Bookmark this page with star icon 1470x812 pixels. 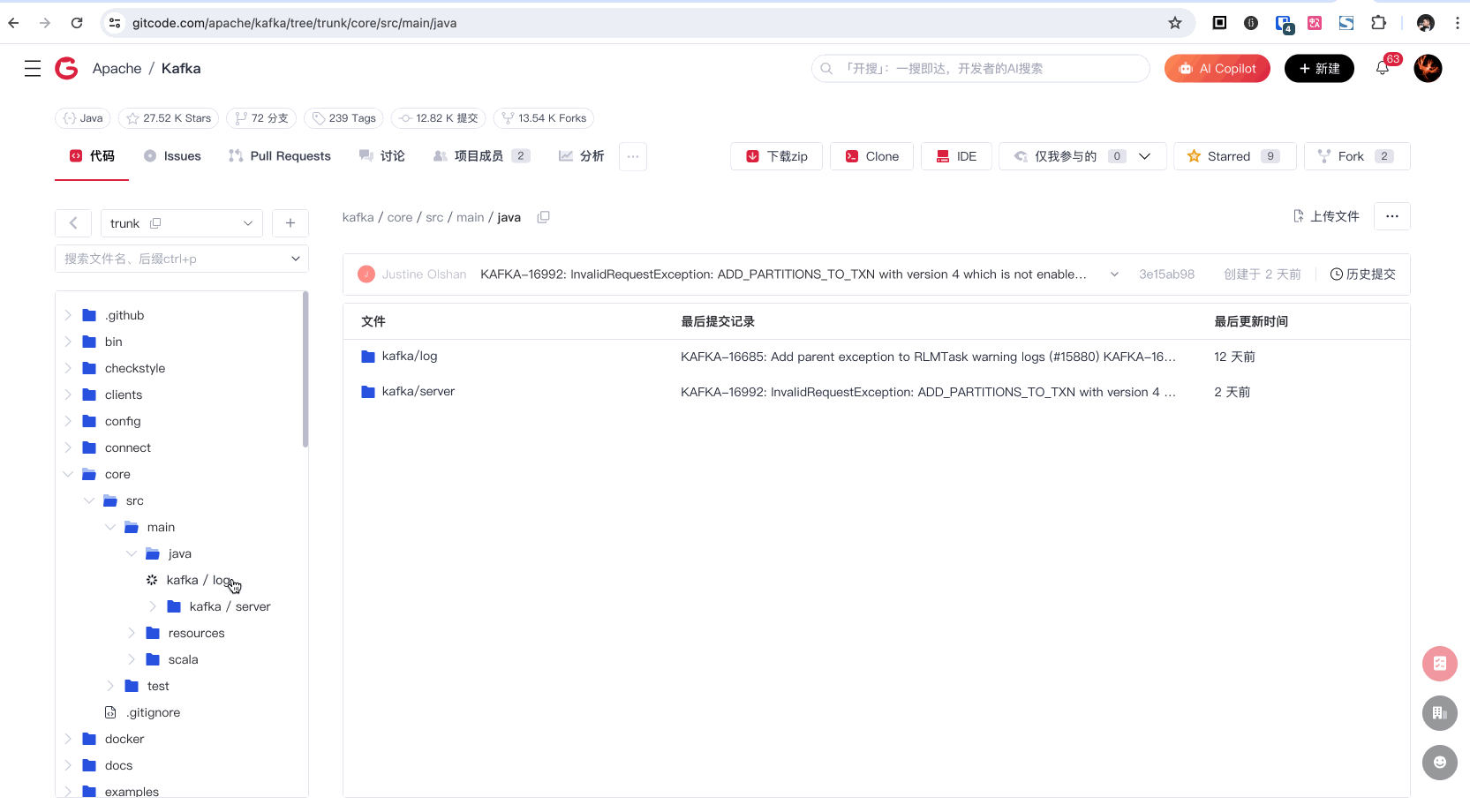tap(1174, 23)
